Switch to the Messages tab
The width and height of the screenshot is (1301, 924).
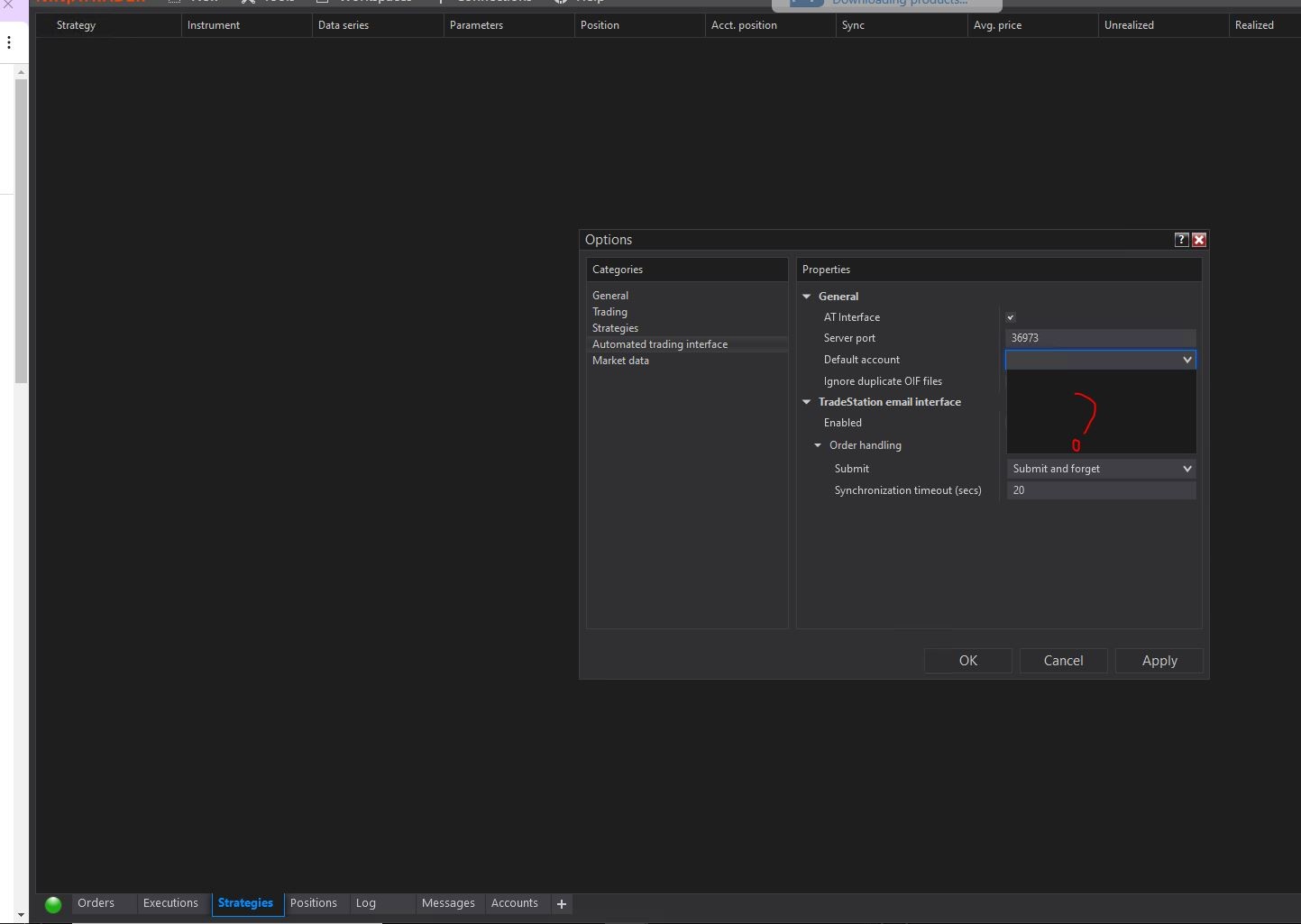[x=448, y=903]
